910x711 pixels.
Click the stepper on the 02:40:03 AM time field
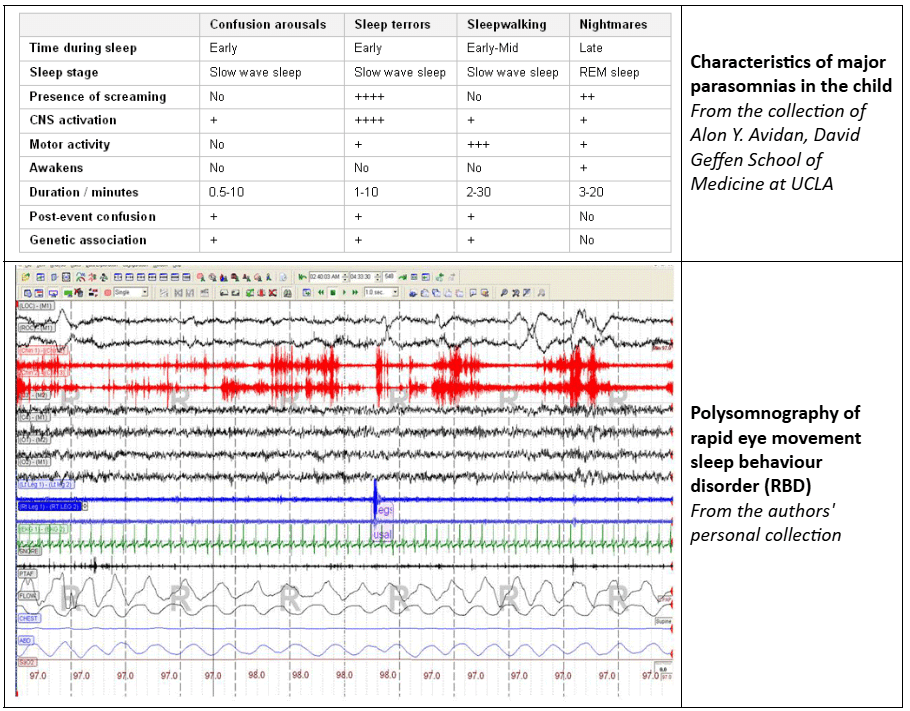tap(345, 277)
